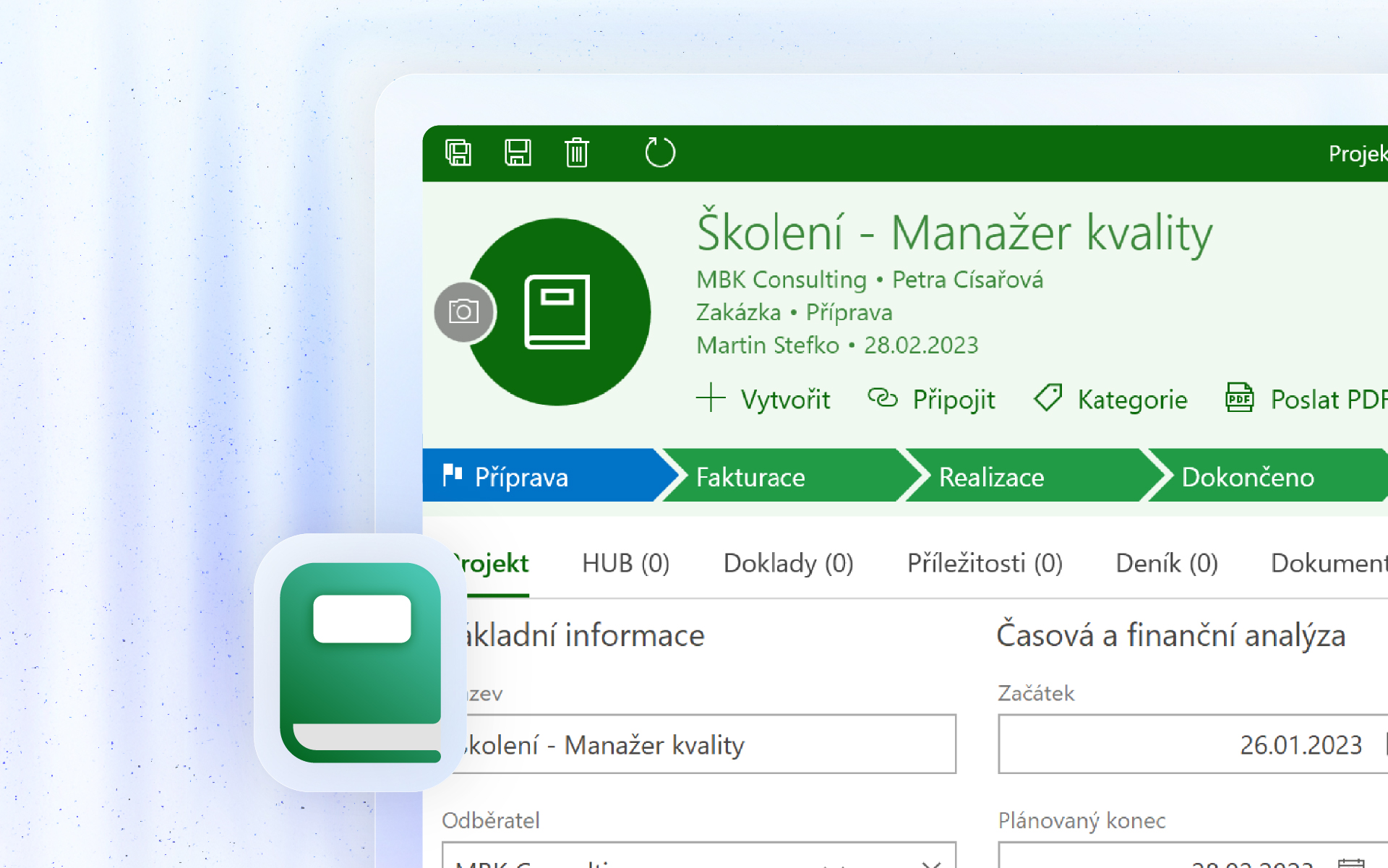Open the Vytvořit action
1388x868 pixels.
[x=785, y=399]
